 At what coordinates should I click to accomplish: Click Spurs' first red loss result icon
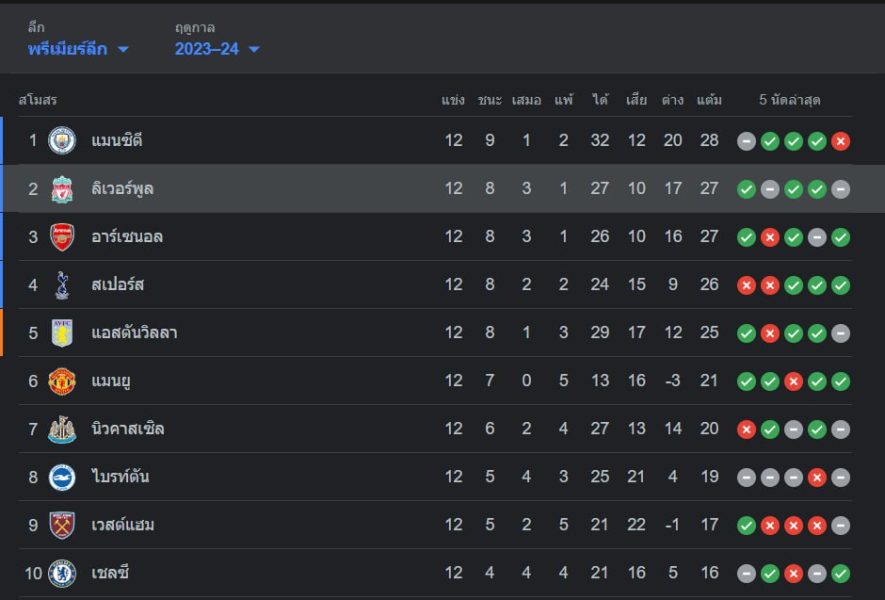click(746, 285)
